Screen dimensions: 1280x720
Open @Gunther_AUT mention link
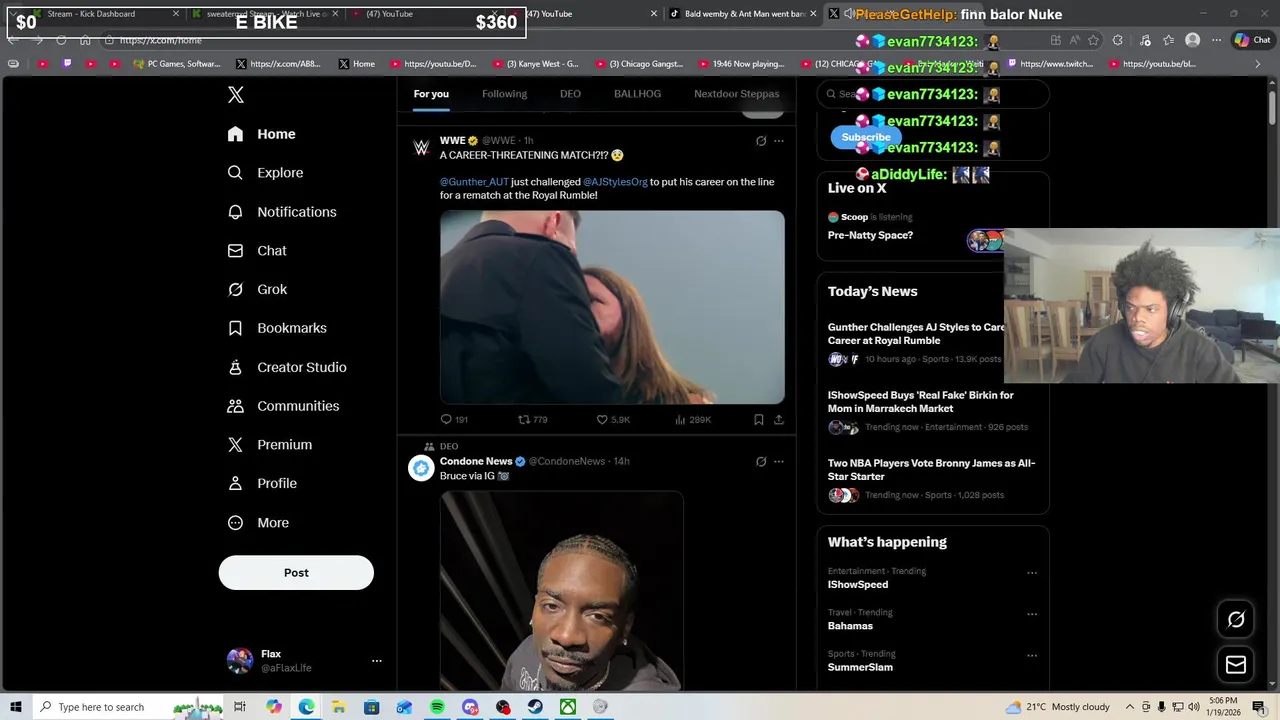[474, 182]
